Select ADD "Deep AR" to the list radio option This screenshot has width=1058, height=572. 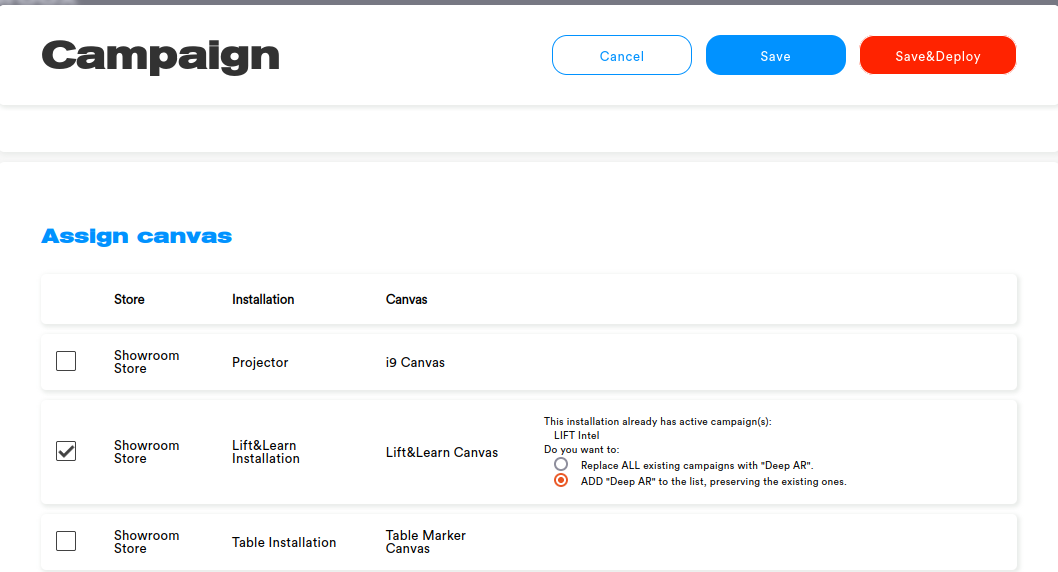(x=561, y=481)
